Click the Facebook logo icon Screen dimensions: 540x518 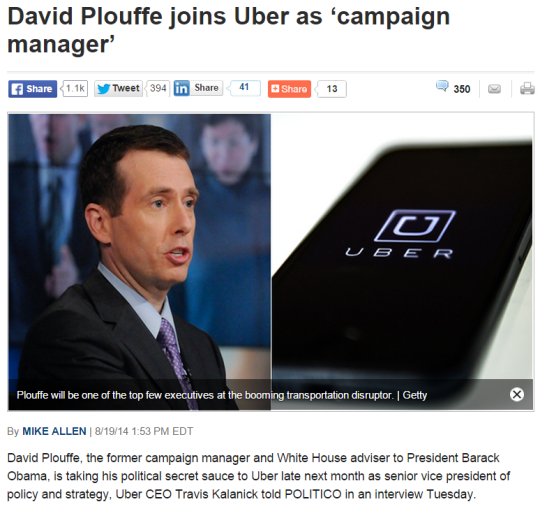click(x=17, y=89)
